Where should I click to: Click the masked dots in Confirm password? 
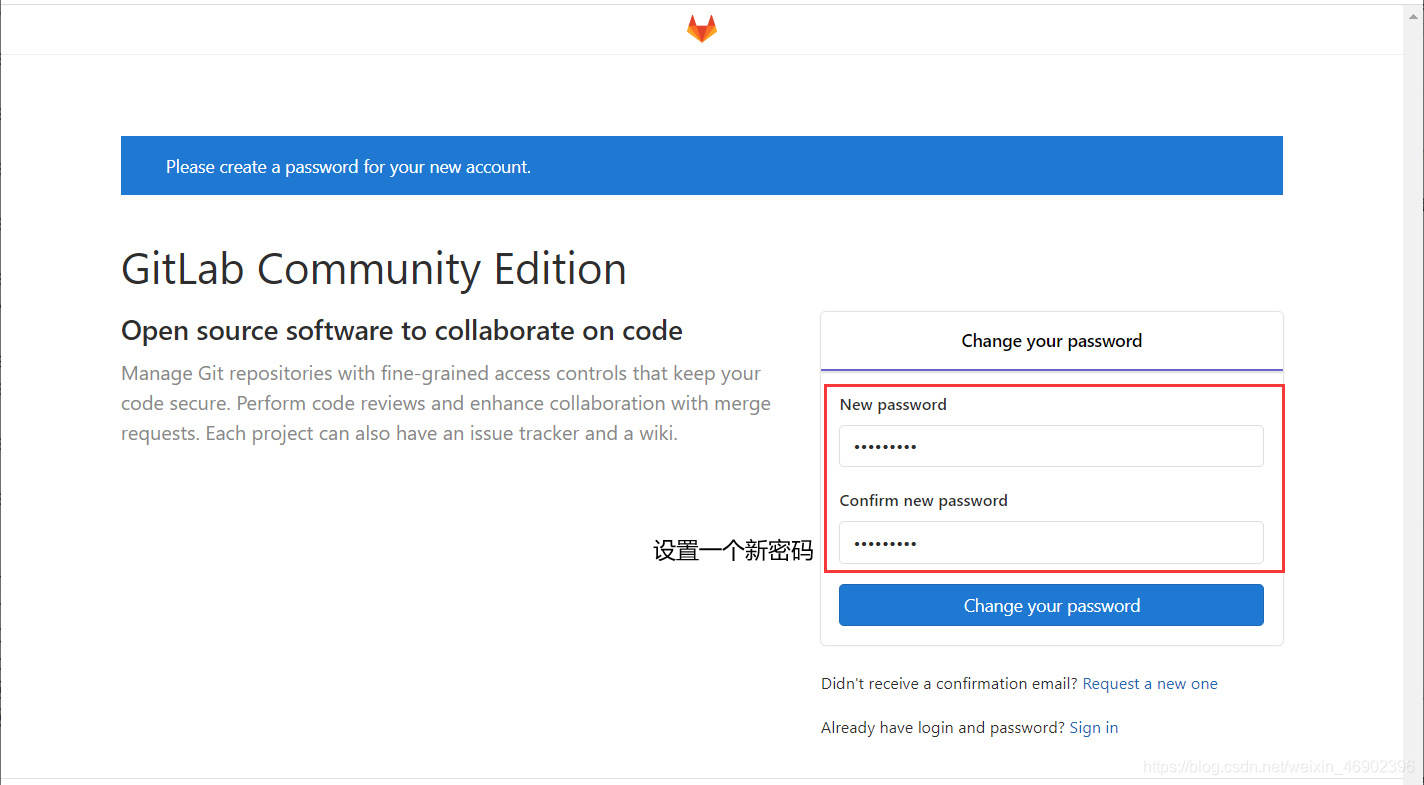click(885, 543)
